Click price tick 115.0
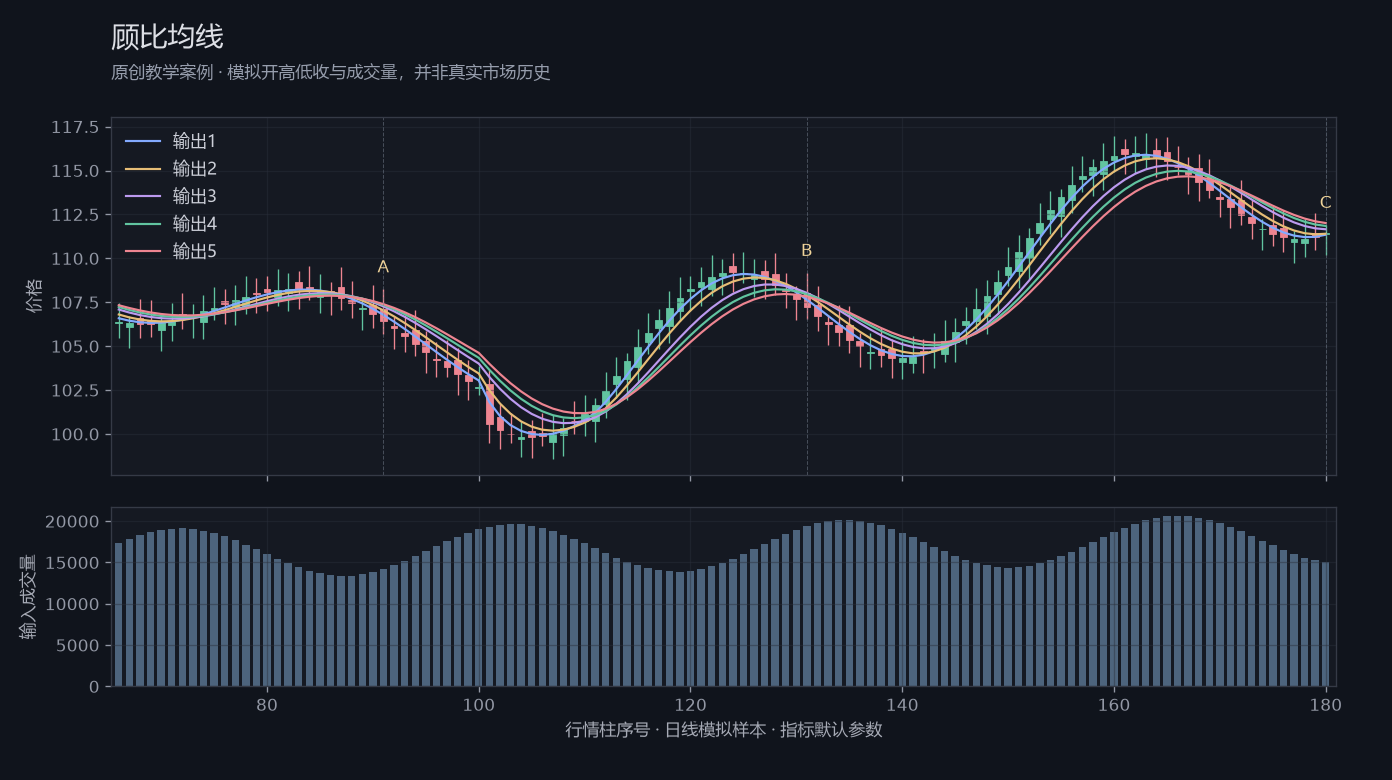 coord(75,171)
